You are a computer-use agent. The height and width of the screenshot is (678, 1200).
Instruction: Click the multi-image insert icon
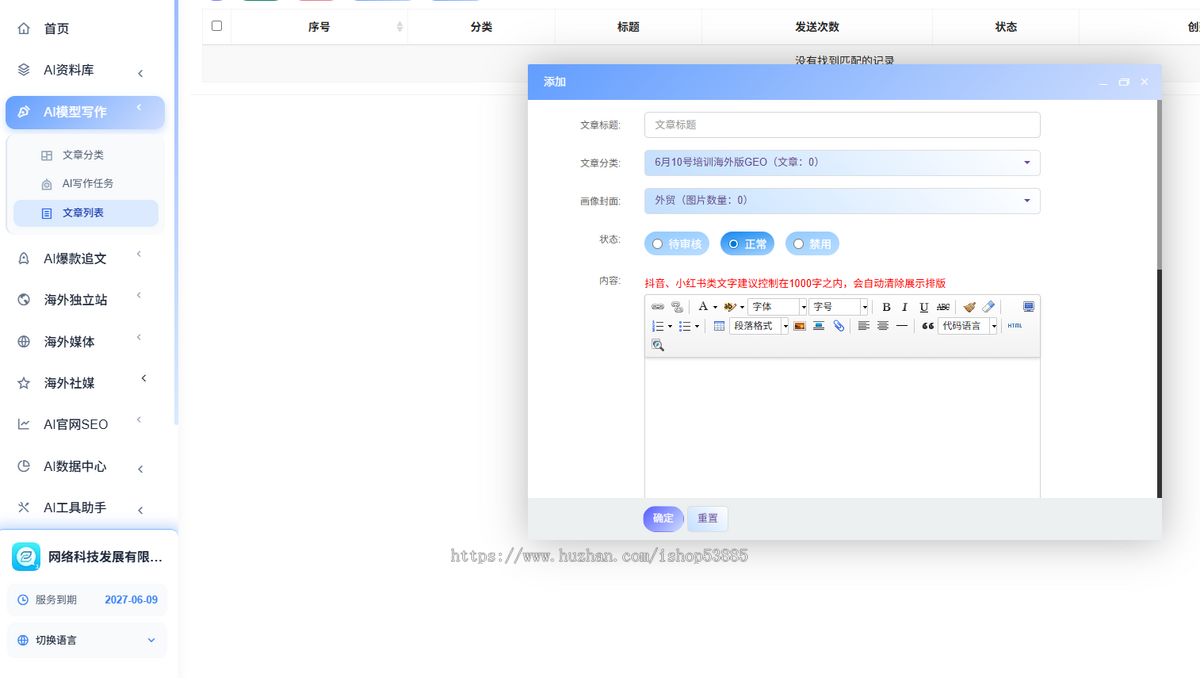pyautogui.click(x=819, y=326)
